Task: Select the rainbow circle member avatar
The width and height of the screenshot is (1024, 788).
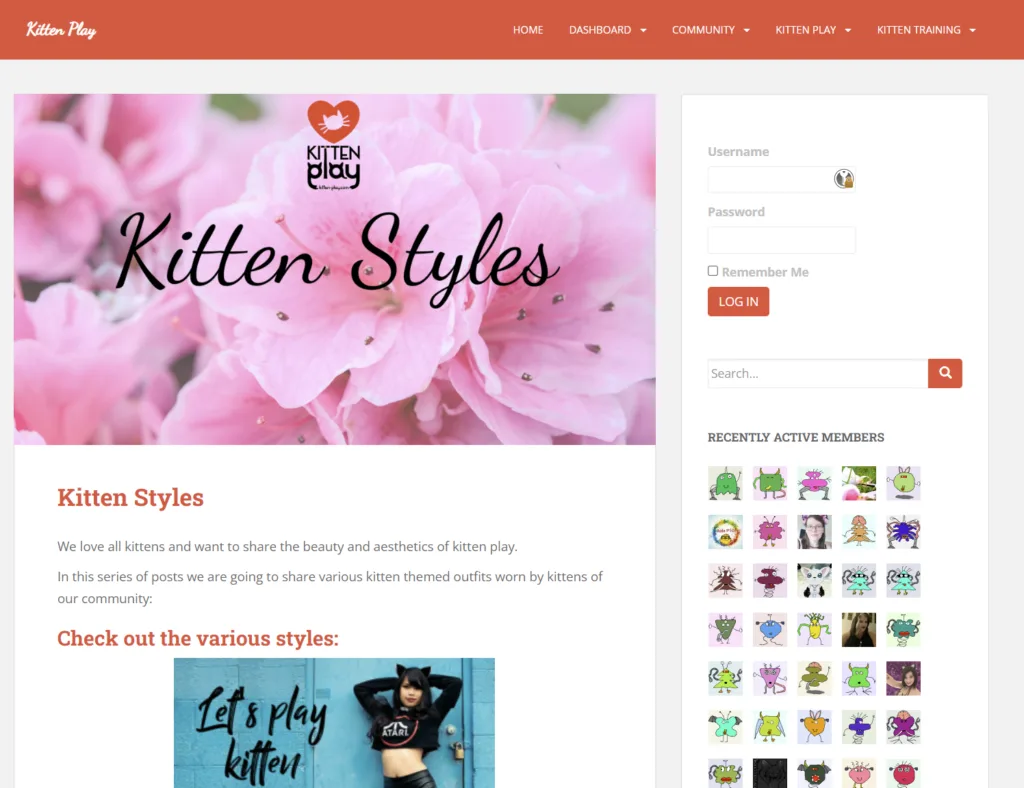Action: click(725, 531)
